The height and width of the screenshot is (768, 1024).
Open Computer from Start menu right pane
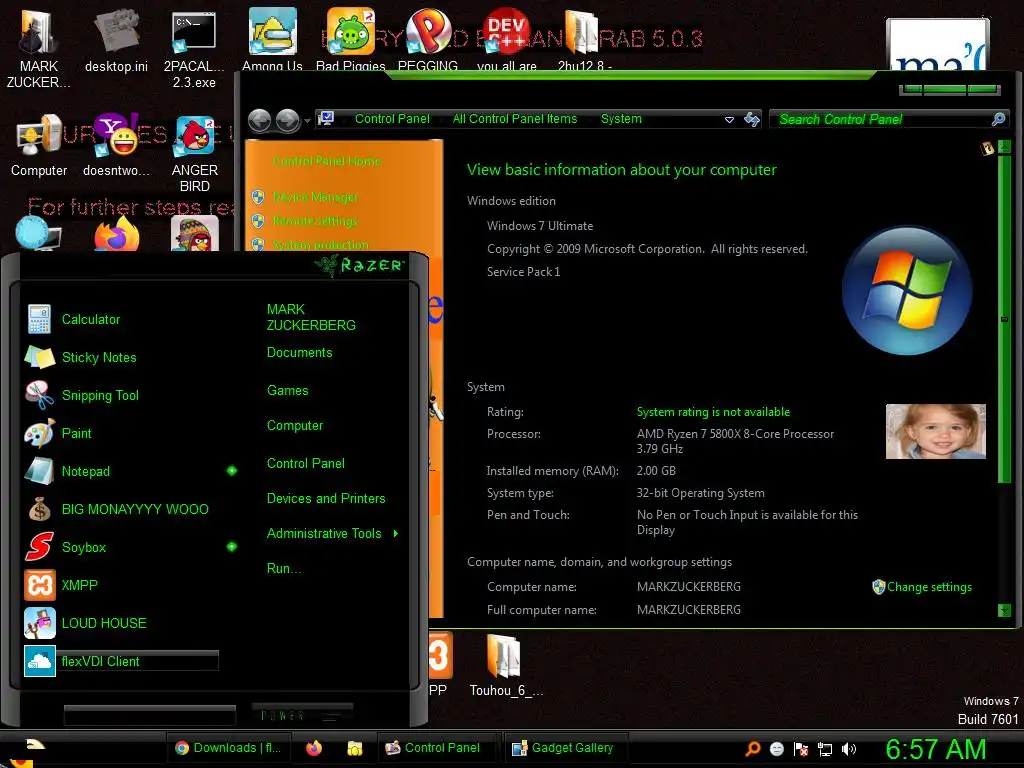[x=295, y=426]
